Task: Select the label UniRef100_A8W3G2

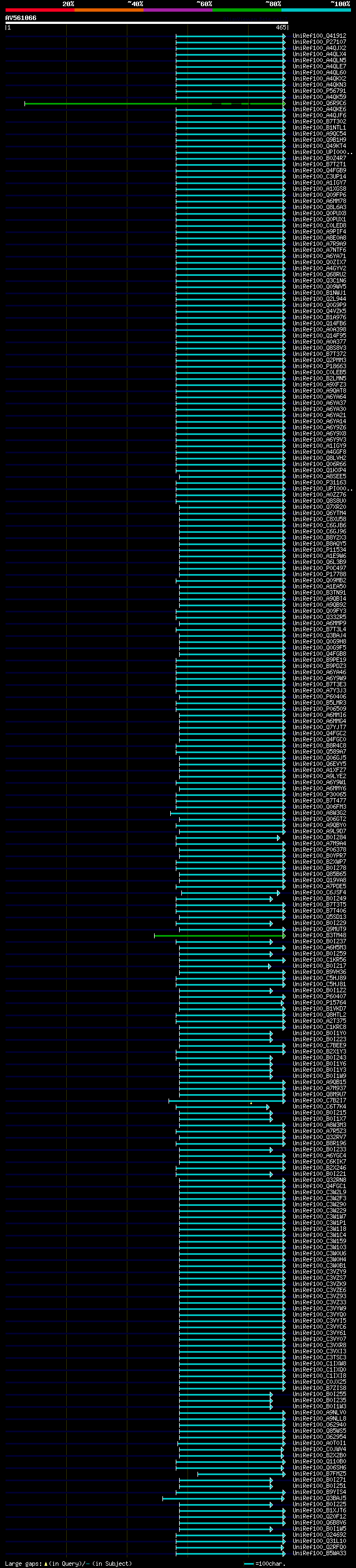Action: [x=319, y=813]
